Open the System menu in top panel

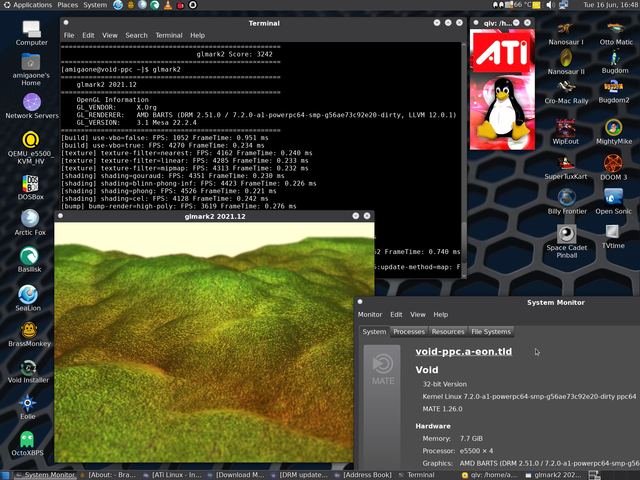(x=95, y=5)
